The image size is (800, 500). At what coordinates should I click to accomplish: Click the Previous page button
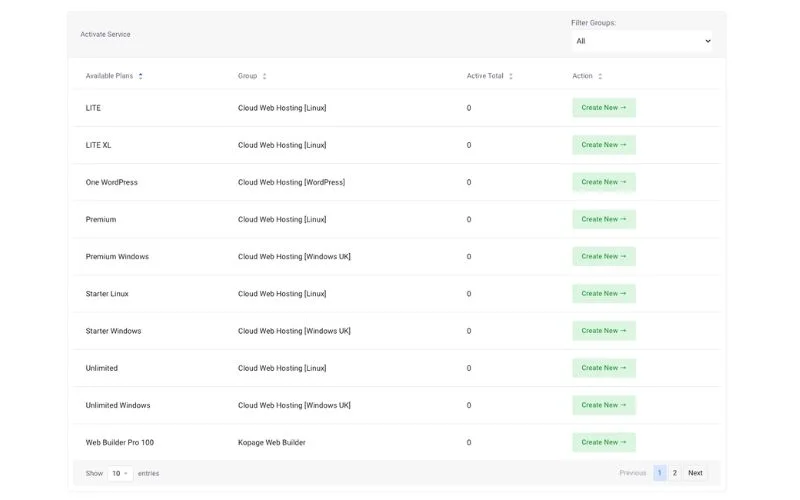pyautogui.click(x=633, y=473)
